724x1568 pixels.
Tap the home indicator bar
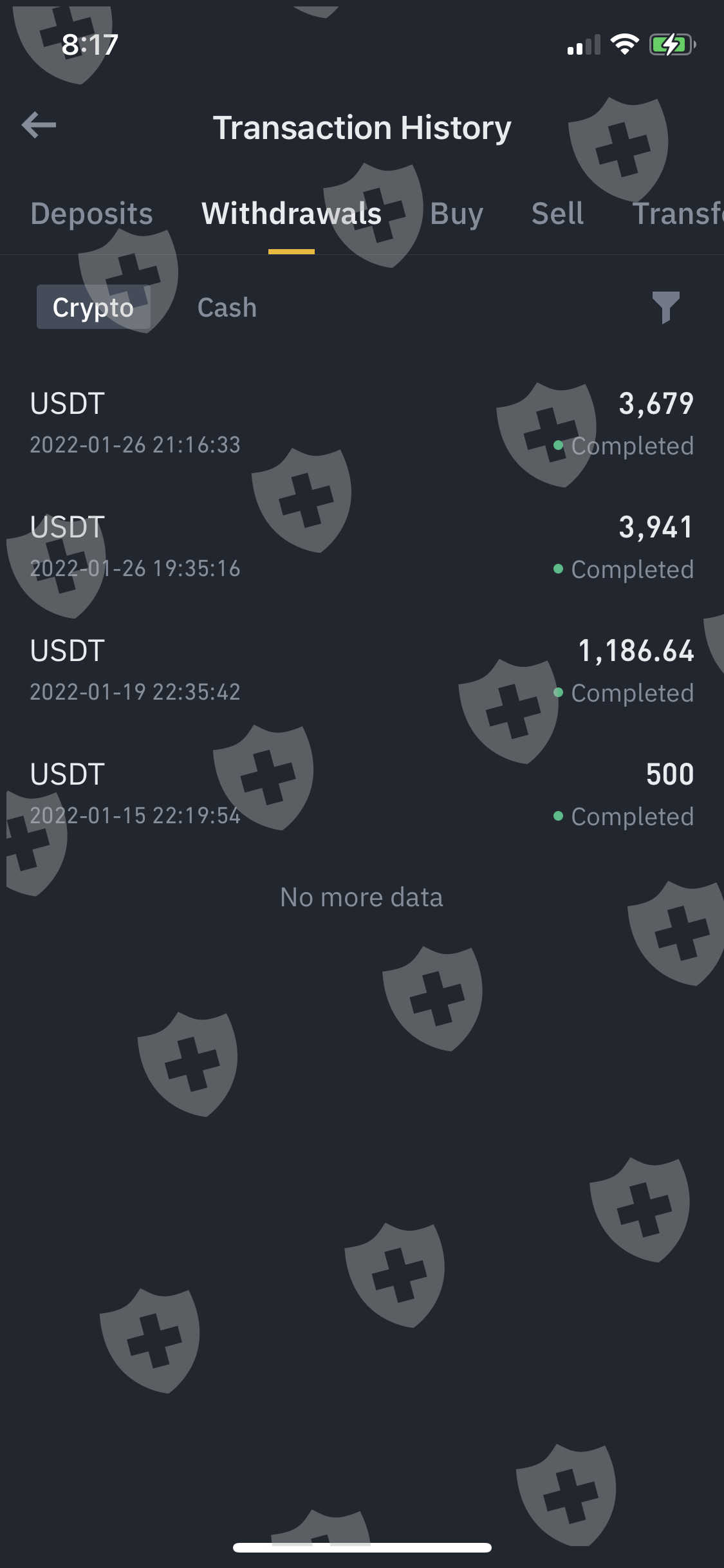[x=362, y=1547]
